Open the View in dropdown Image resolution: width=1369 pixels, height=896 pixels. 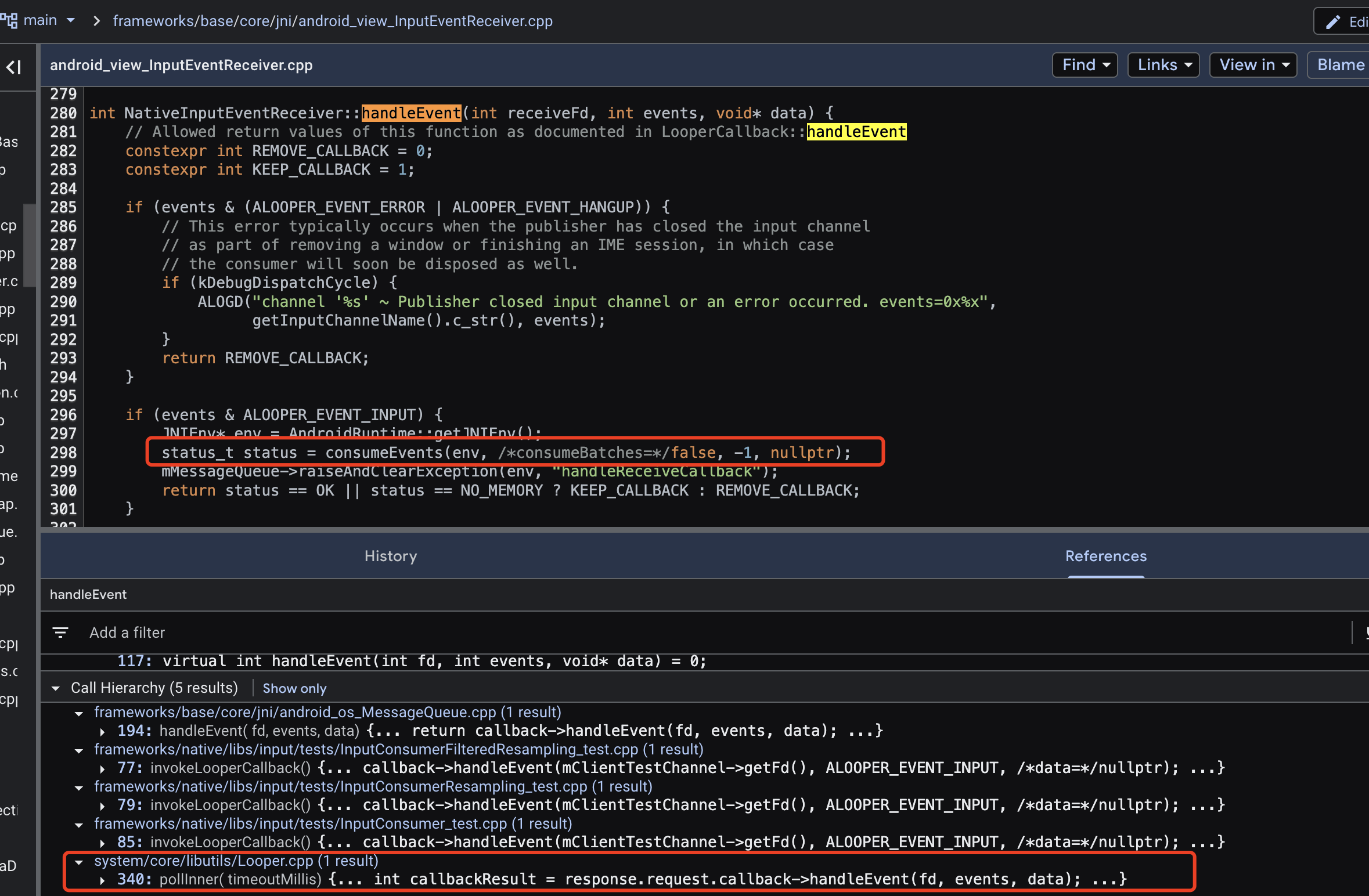coord(1253,65)
